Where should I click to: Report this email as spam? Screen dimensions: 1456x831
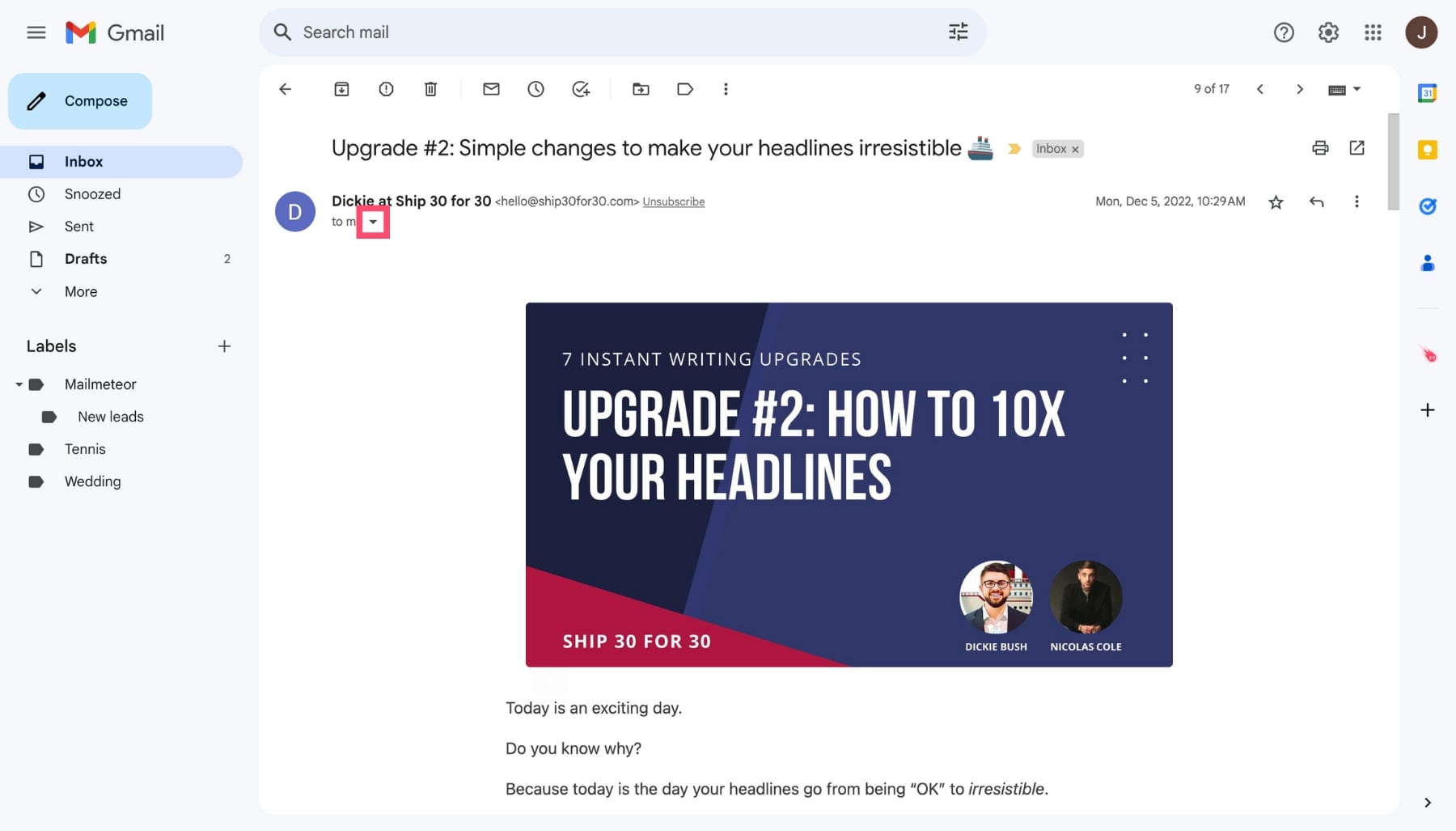[x=386, y=89]
